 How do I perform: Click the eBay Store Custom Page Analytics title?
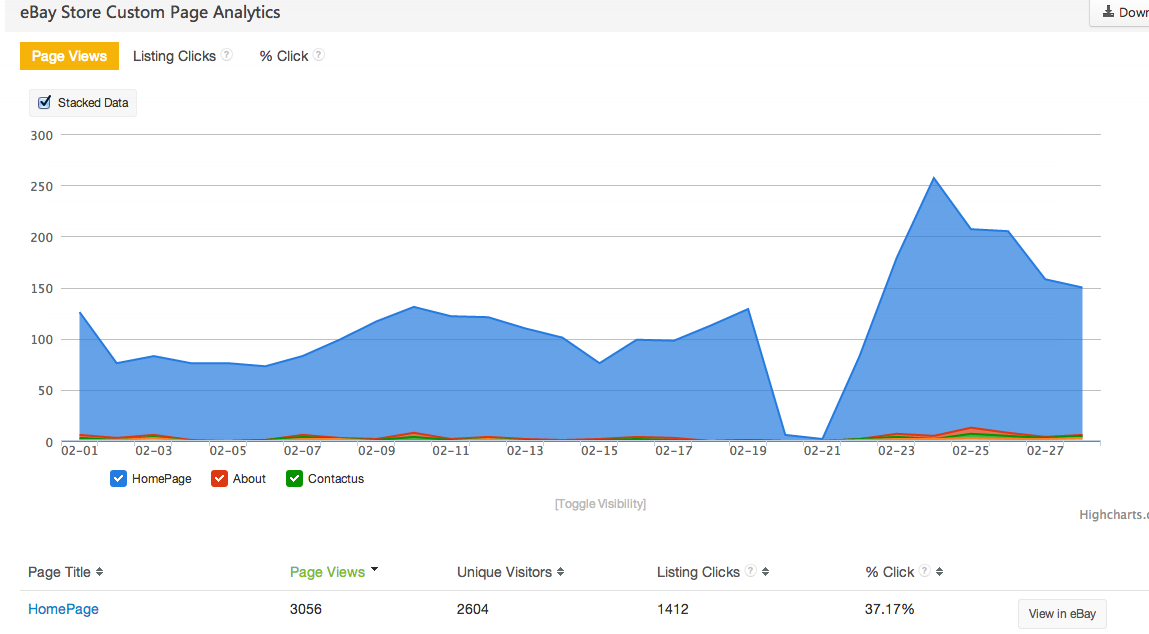tap(150, 12)
